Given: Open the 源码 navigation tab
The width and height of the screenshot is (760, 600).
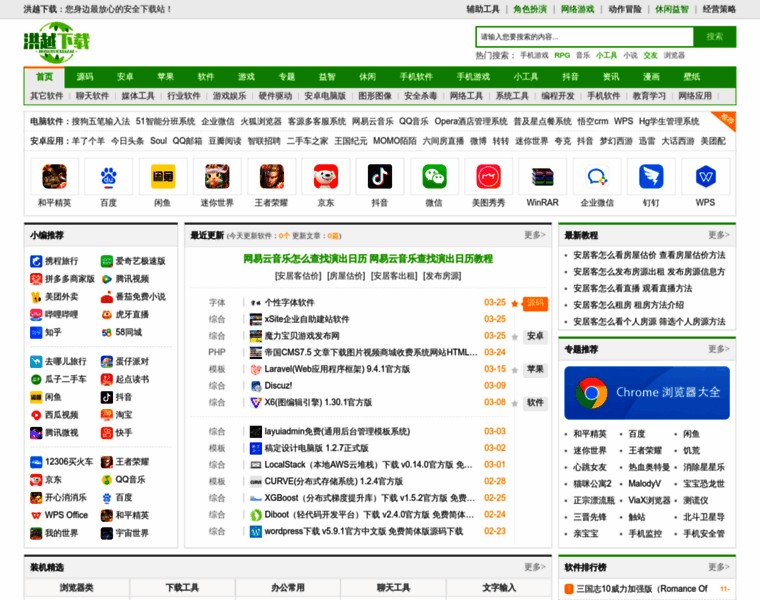Looking at the screenshot, I should 85,77.
